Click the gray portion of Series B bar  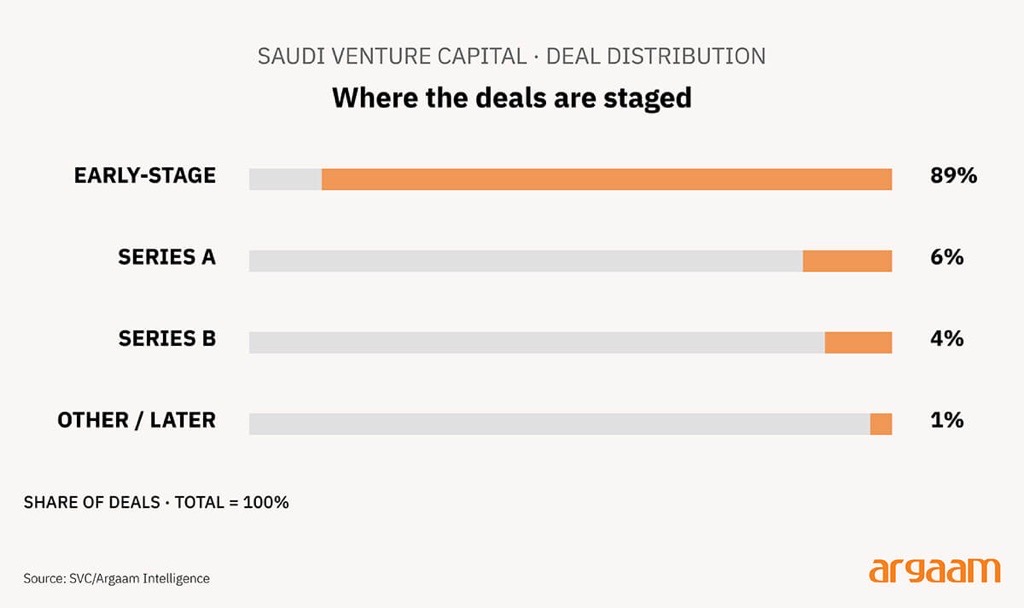pos(536,342)
